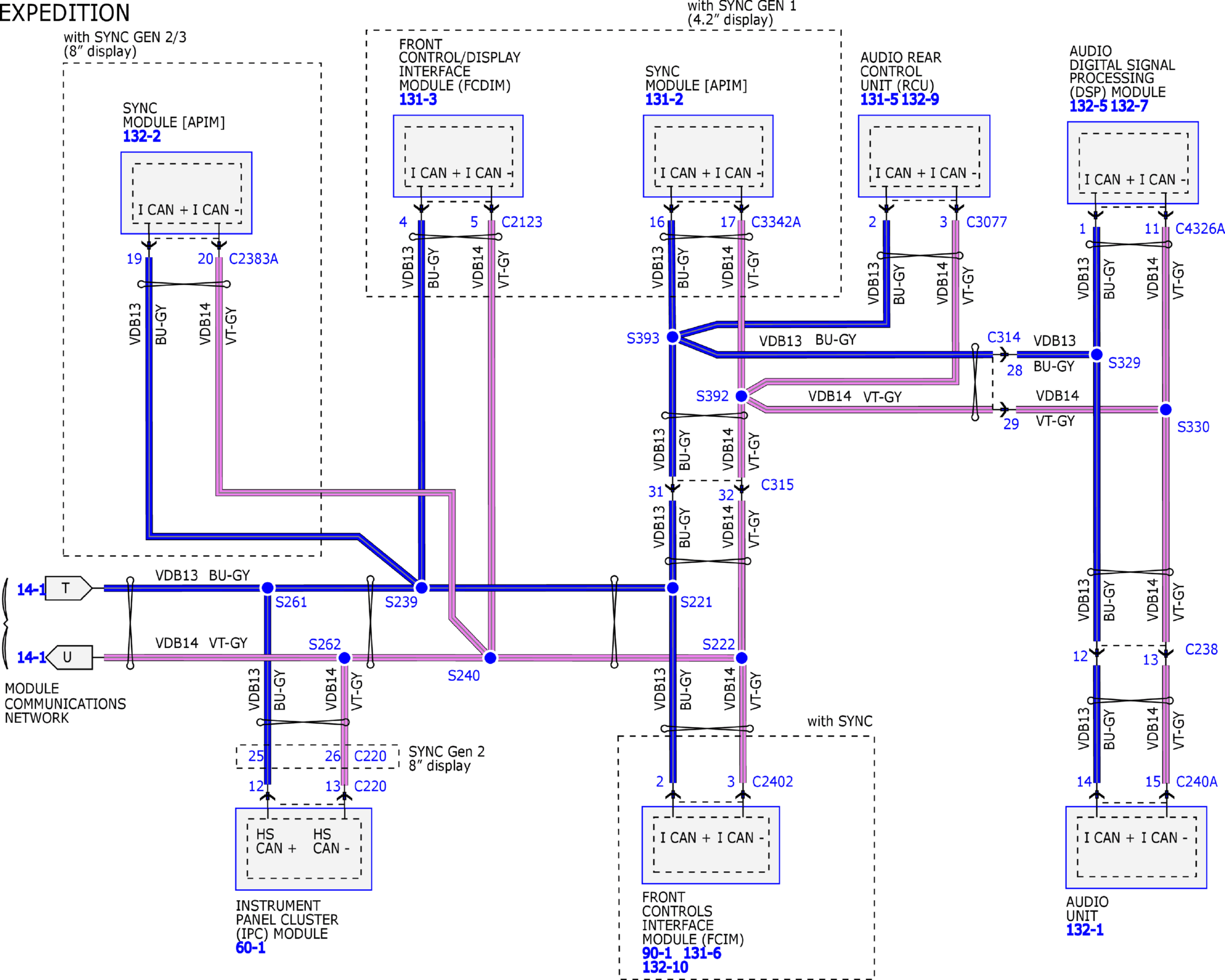Select the S393 splice dot

pos(672,337)
